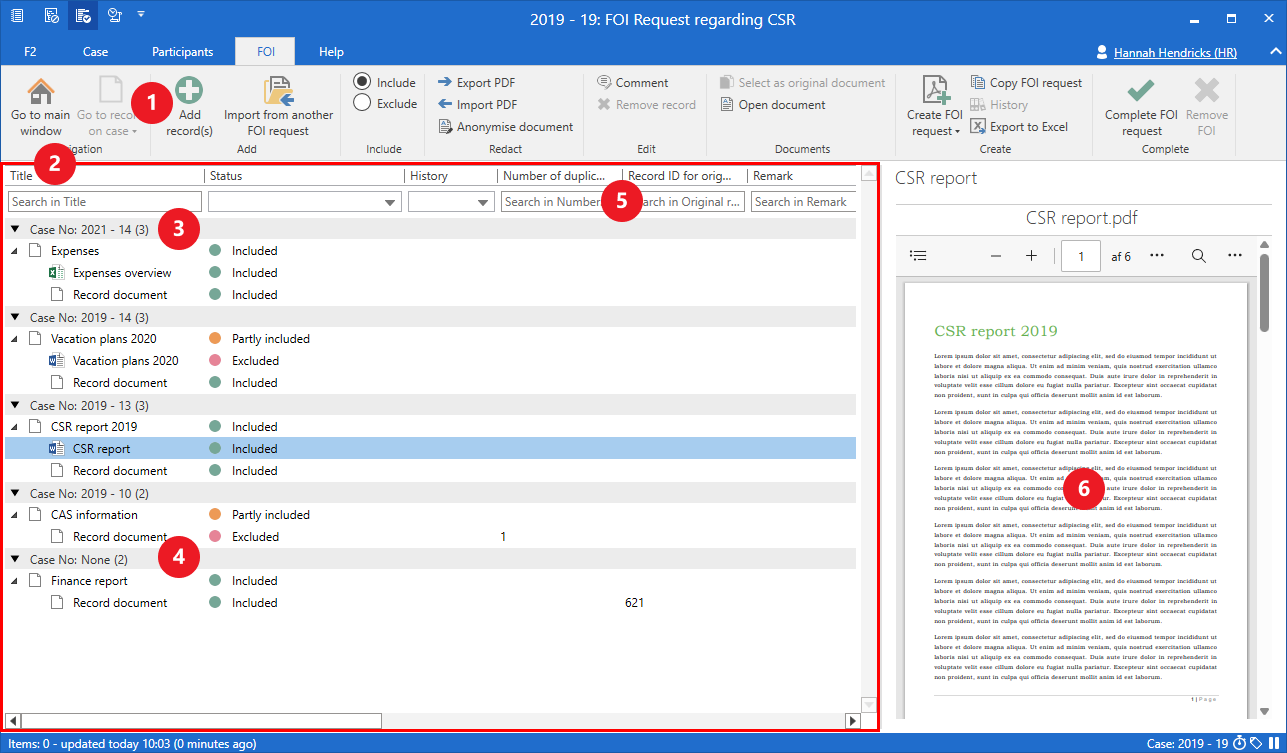
Task: Click the Create FOI request icon
Action: [x=934, y=91]
